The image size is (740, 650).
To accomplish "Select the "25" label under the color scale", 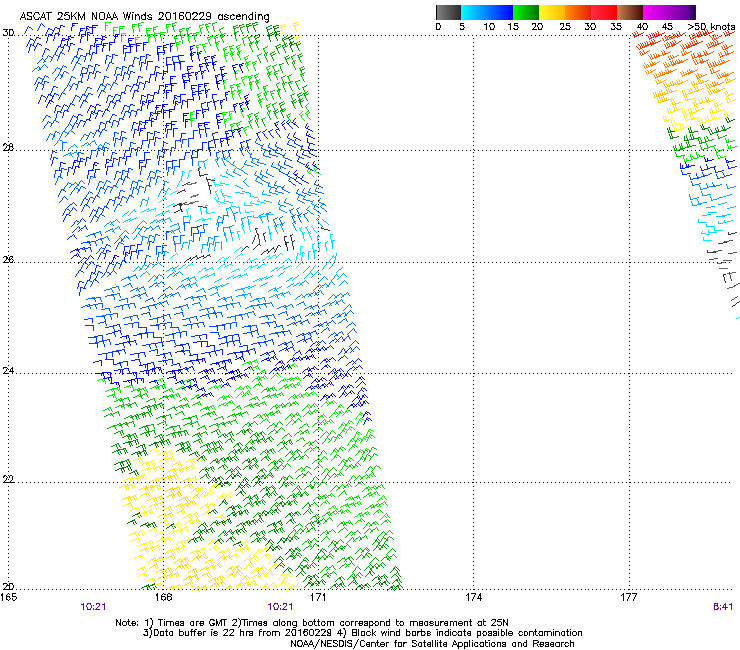I will (565, 26).
